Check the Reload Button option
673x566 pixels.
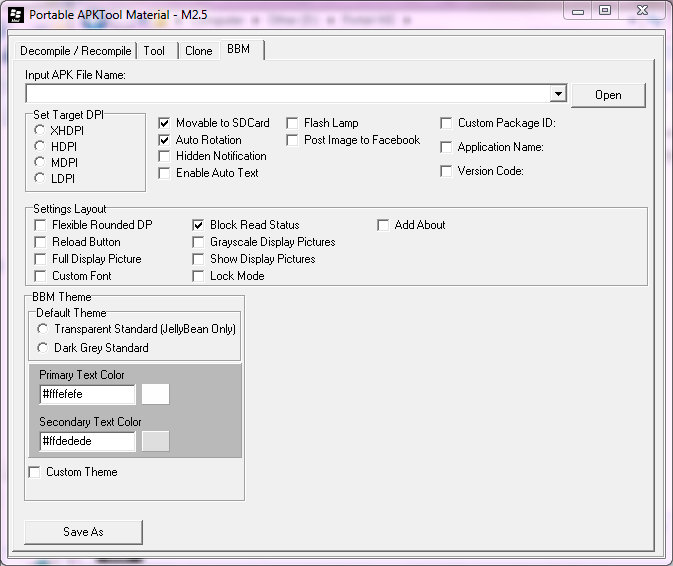tap(40, 242)
